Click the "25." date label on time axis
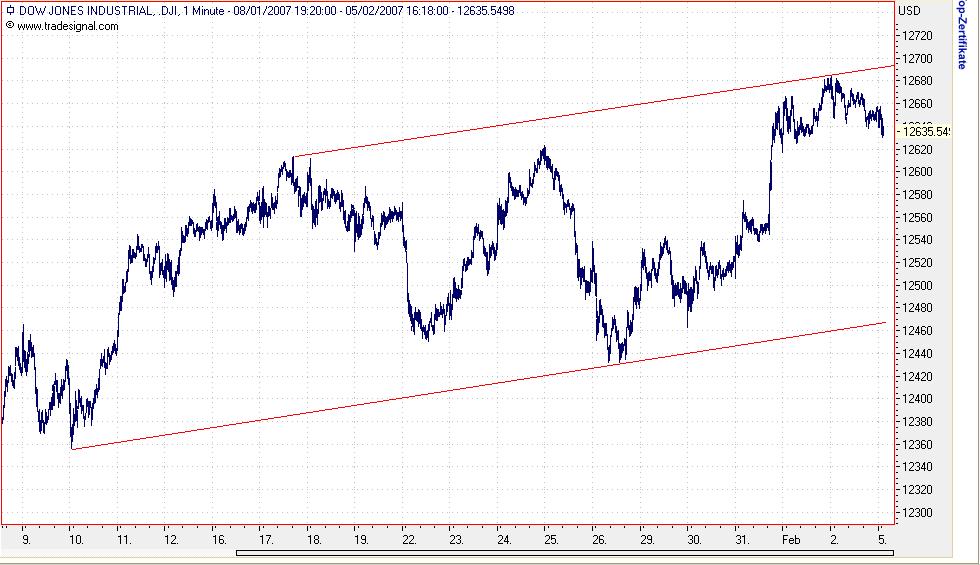980x565 pixels. coord(551,539)
